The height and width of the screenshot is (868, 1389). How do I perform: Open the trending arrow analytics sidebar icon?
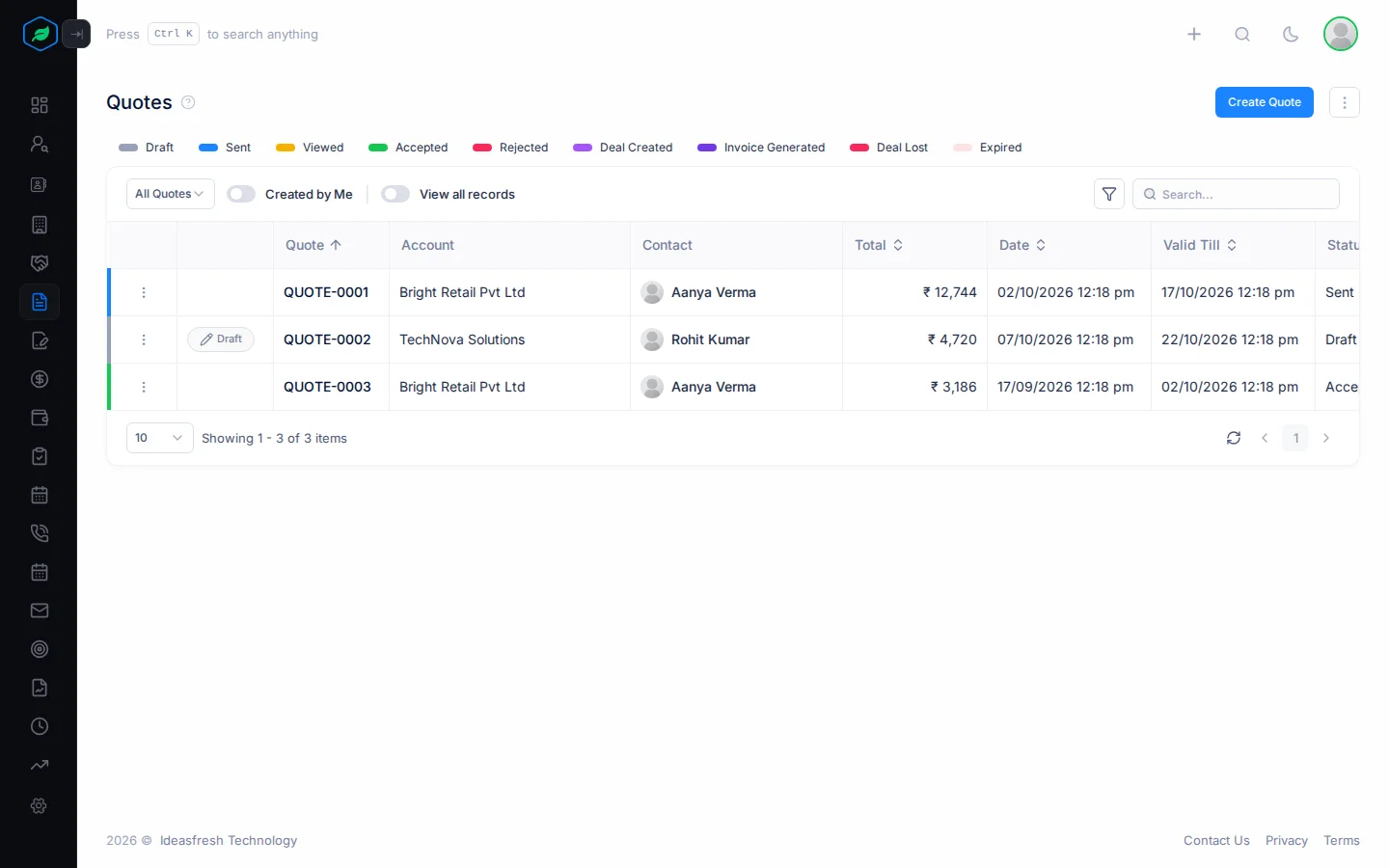point(40,765)
